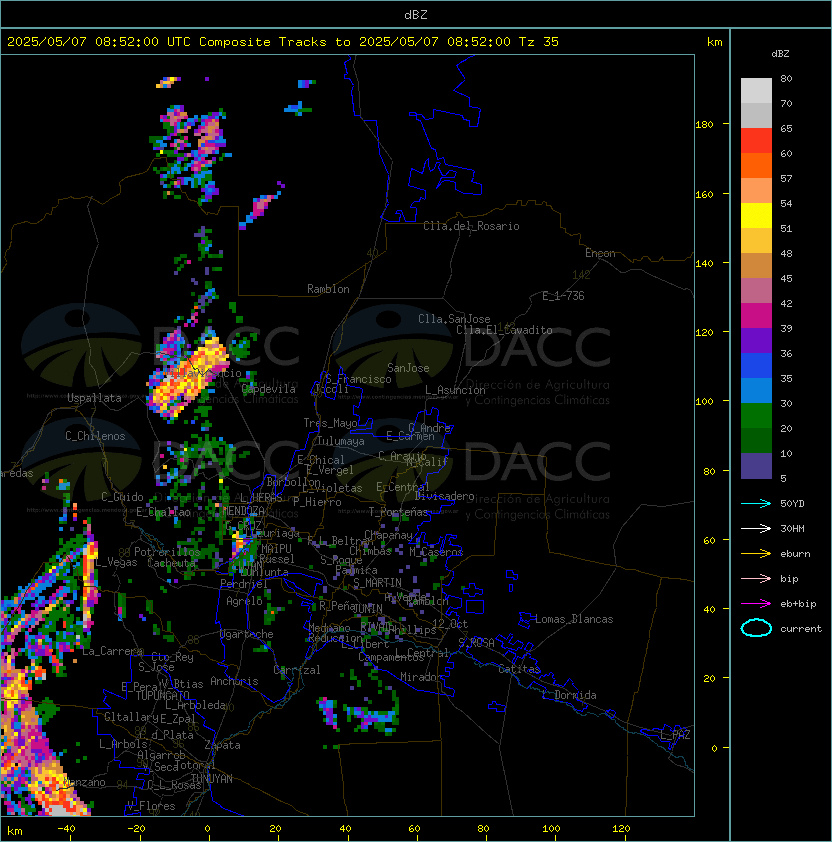Click the magenta eb+bip arrow in legend
Screen dimensions: 832x842
click(756, 604)
